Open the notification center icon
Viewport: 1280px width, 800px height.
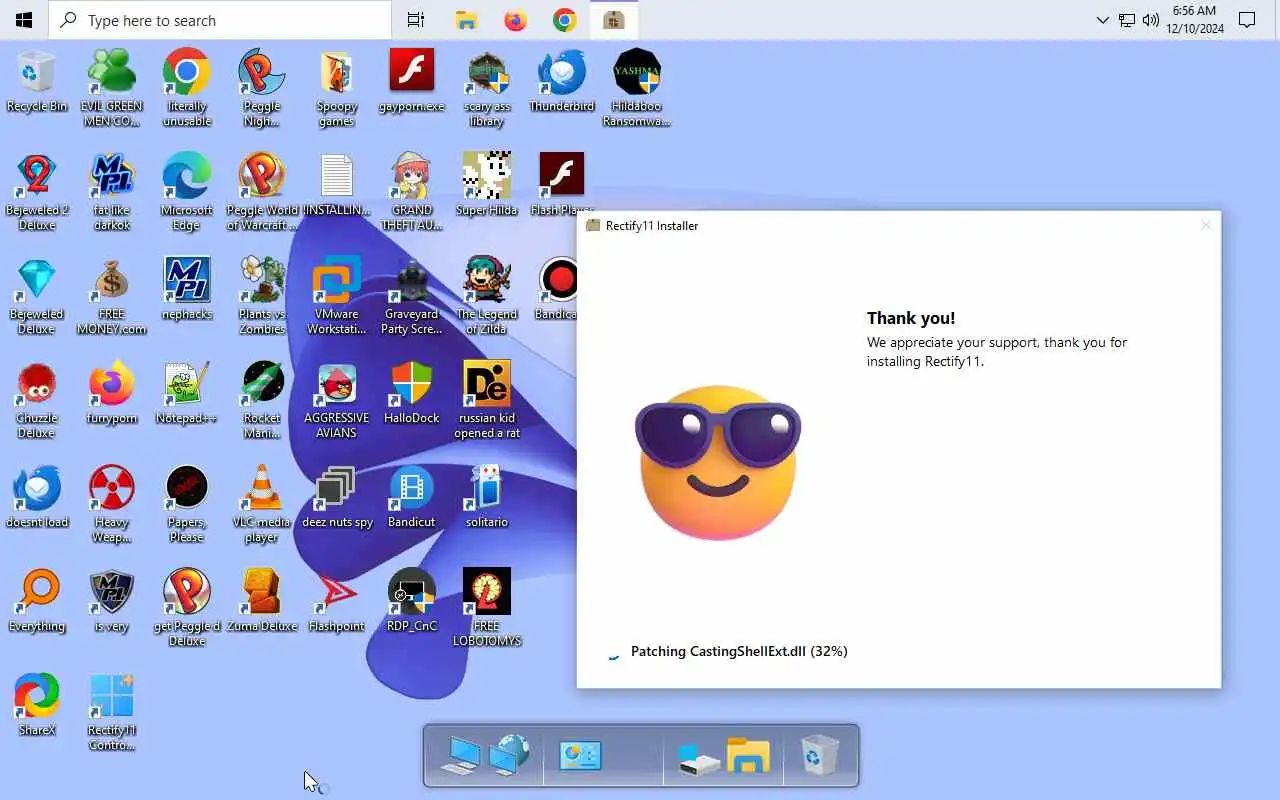pos(1247,20)
